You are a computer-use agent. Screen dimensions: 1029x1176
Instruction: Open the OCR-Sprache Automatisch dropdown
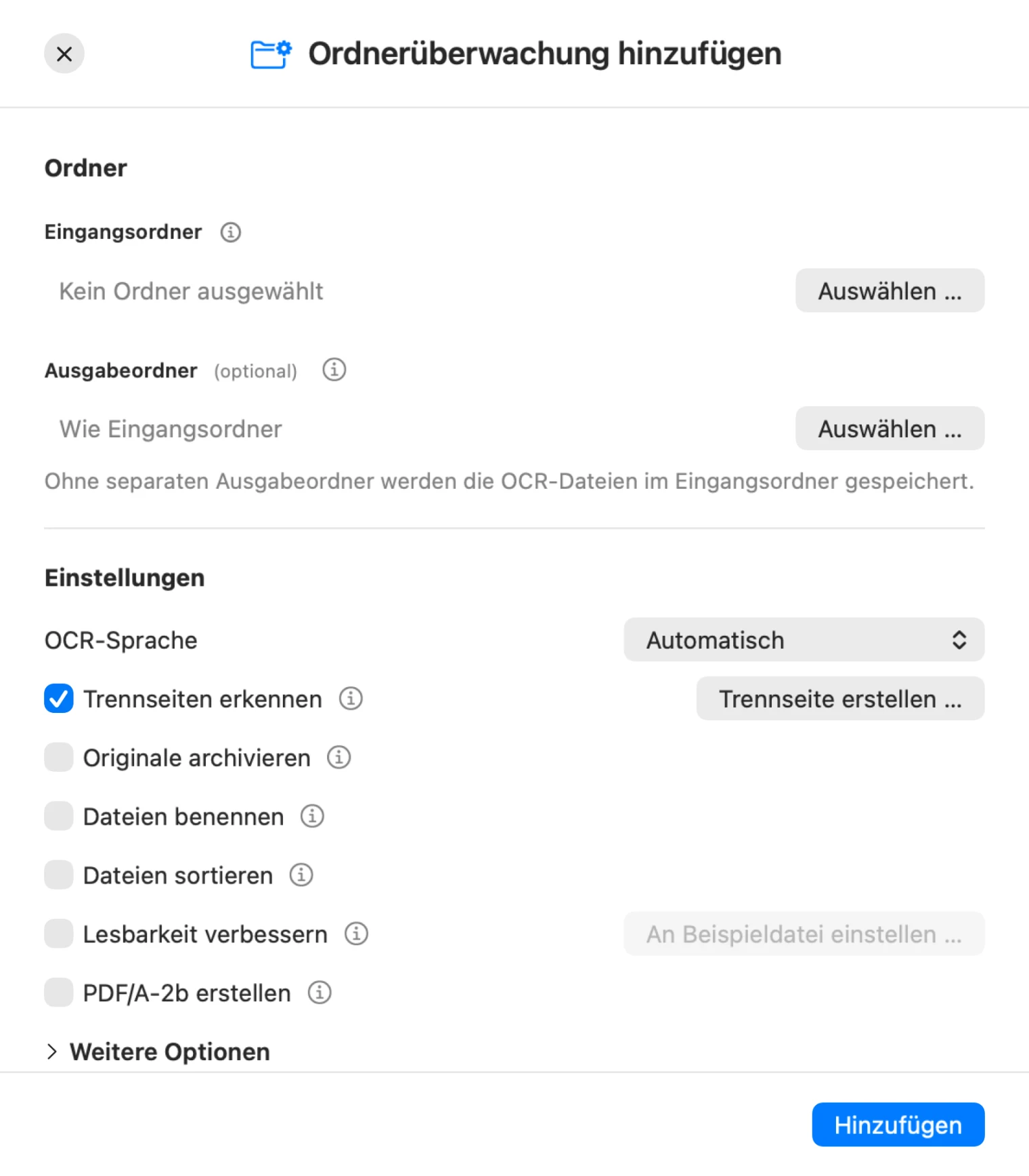[x=804, y=640]
